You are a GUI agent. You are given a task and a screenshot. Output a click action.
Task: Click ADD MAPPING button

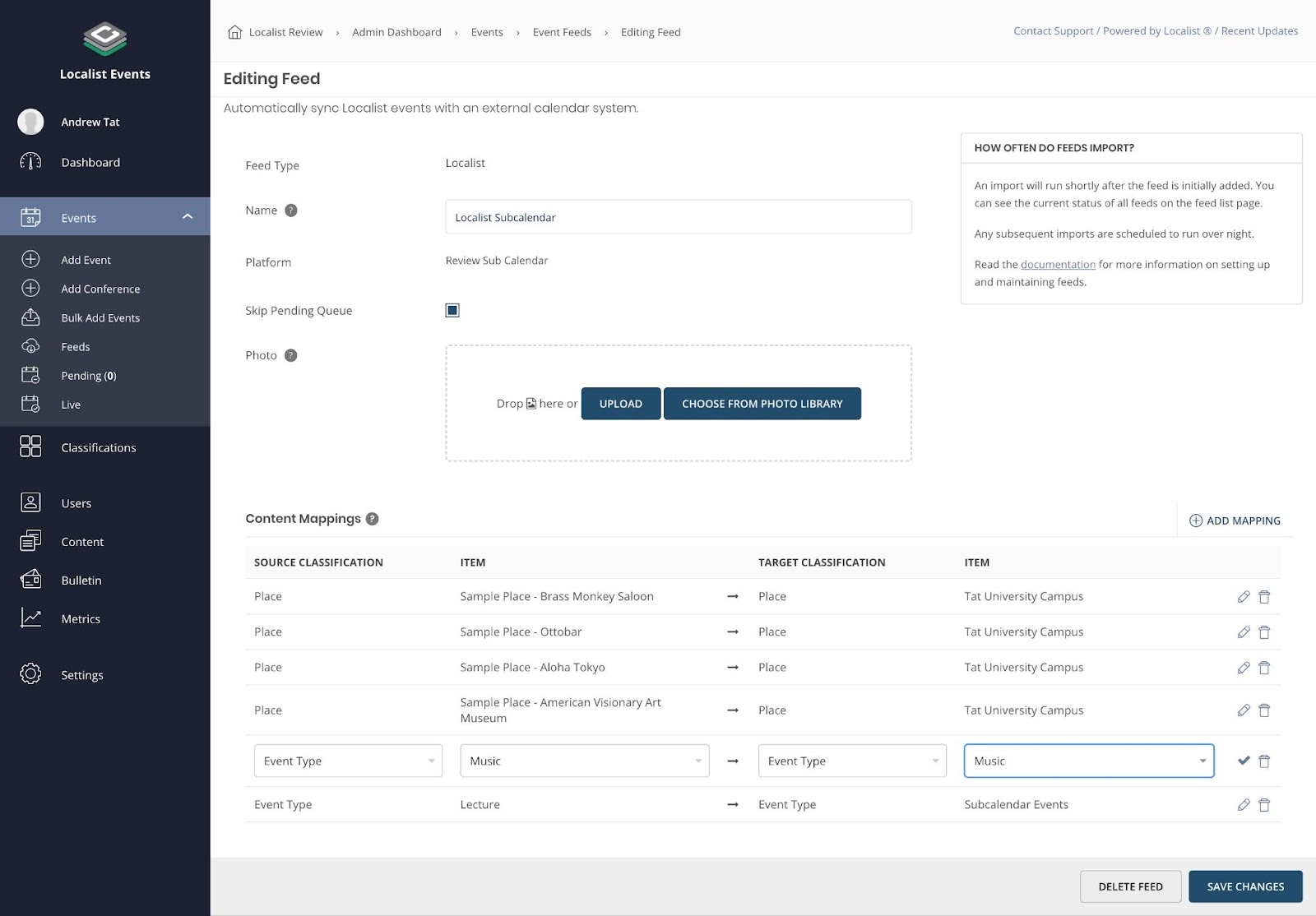pos(1235,520)
